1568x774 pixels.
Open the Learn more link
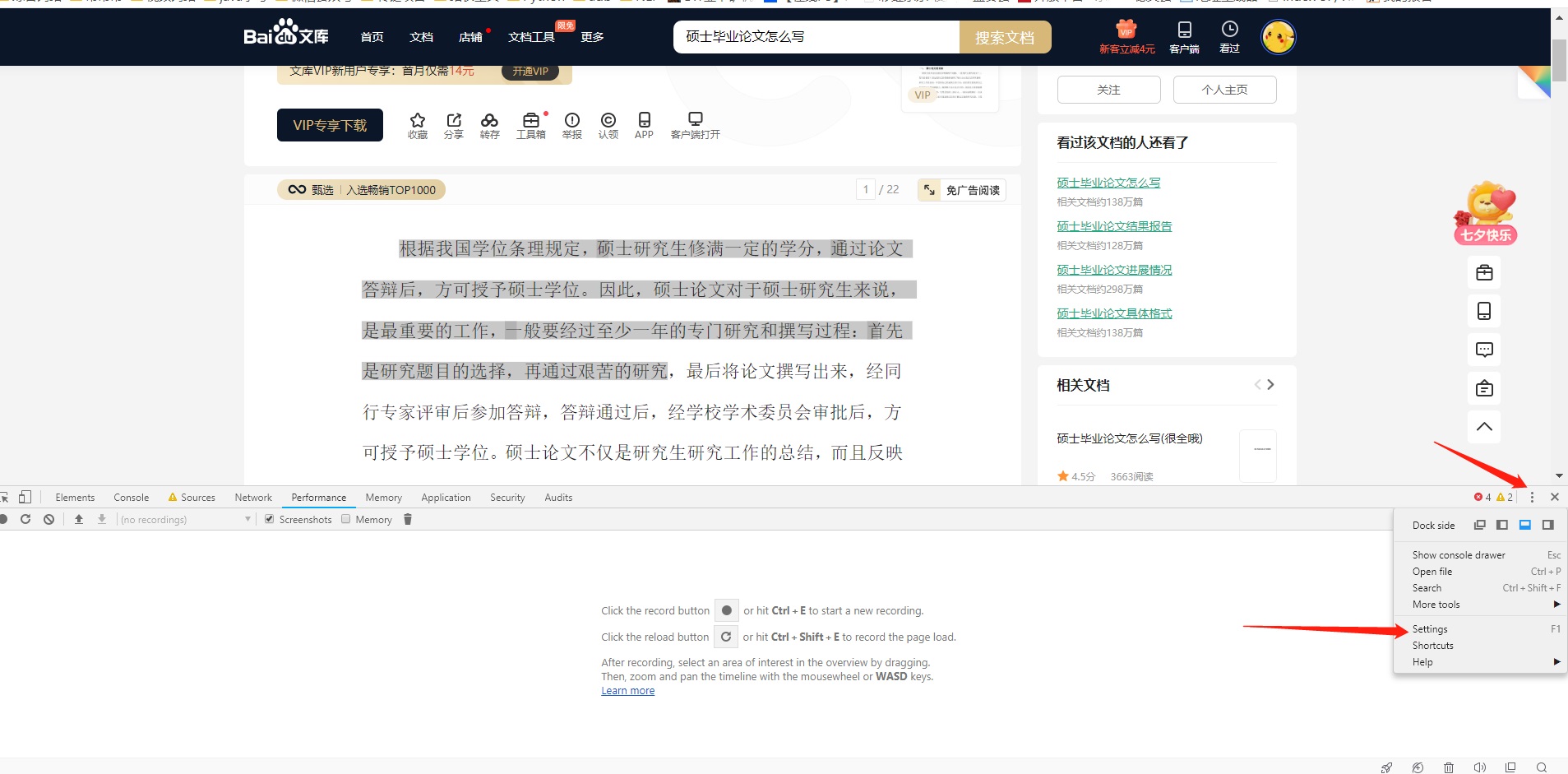point(627,691)
